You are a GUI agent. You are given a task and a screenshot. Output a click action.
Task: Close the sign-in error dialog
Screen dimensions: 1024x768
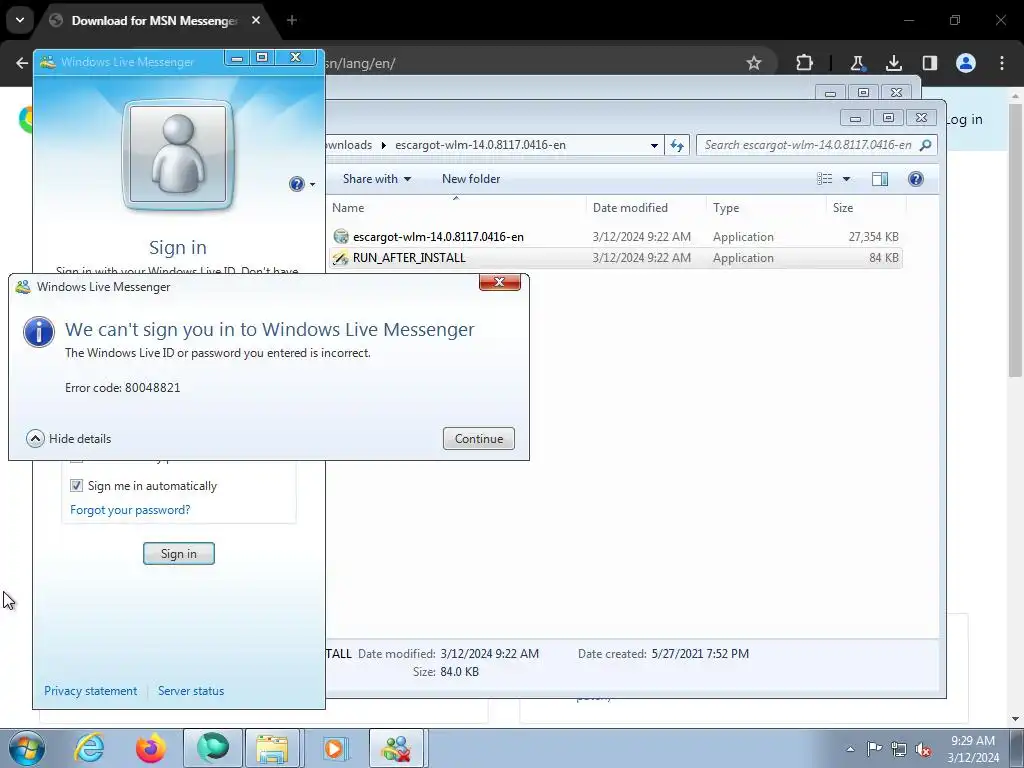pos(500,282)
